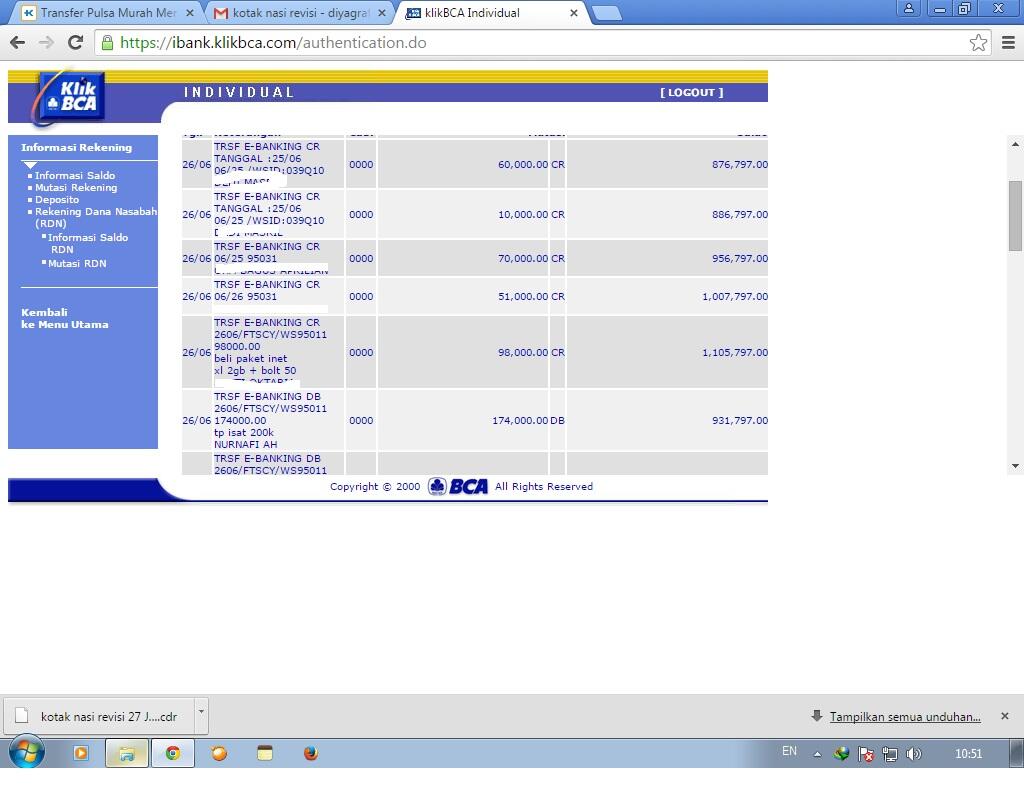The image size is (1024, 809).
Task: Open Windows Explorer from the taskbar
Action: 127,753
